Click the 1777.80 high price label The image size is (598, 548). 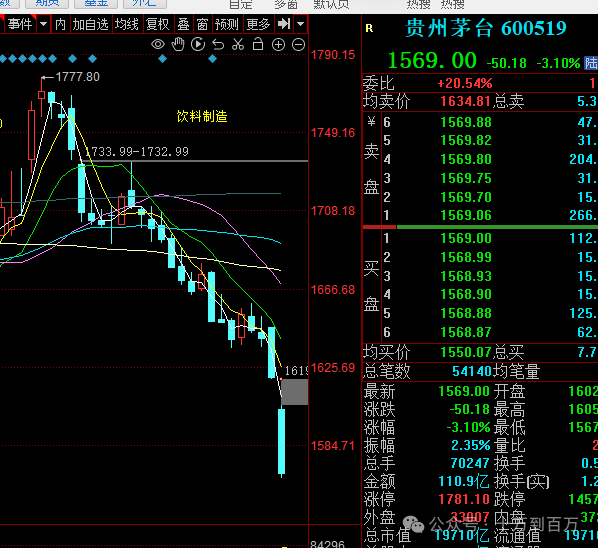click(77, 77)
